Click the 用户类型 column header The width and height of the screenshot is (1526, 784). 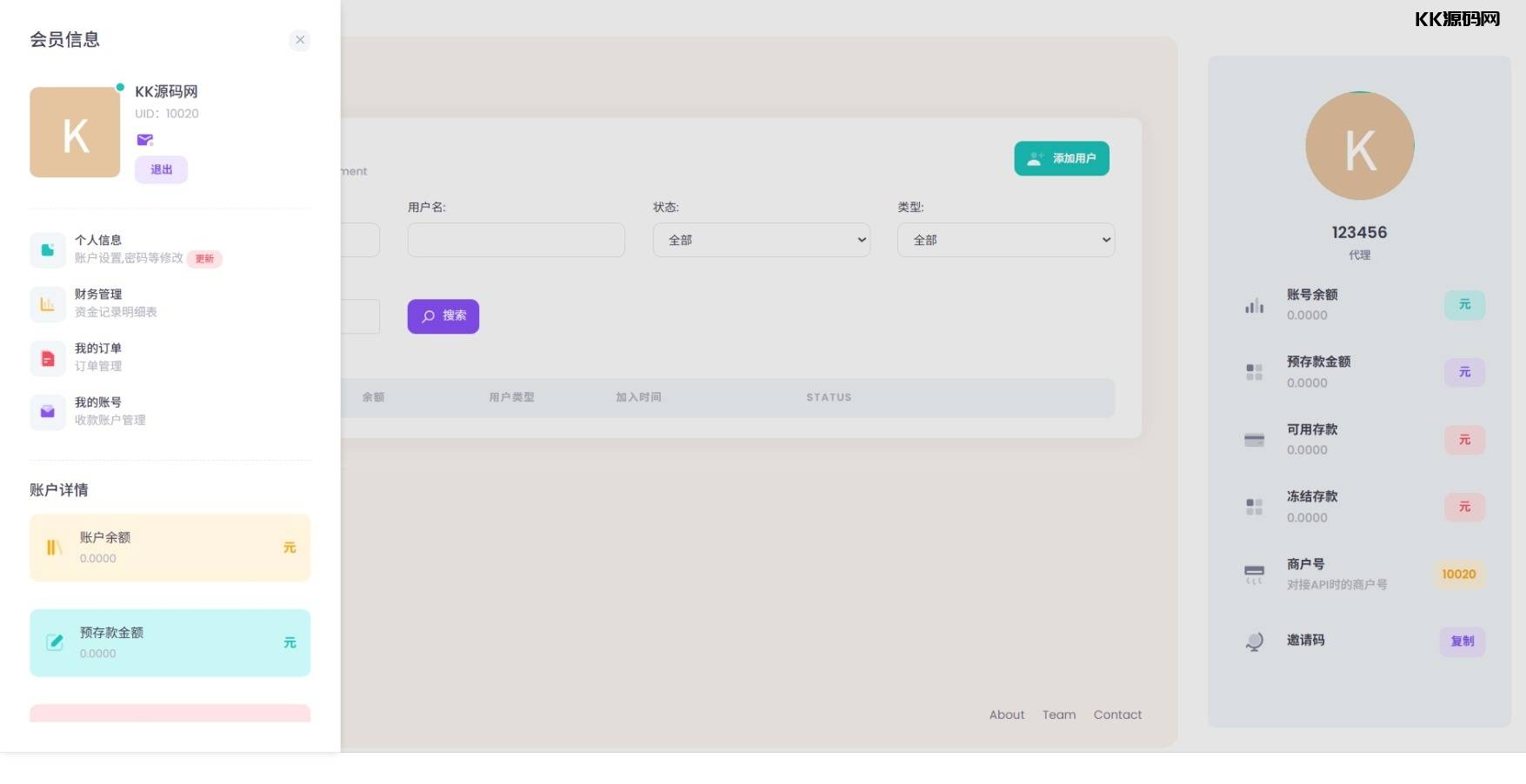511,397
